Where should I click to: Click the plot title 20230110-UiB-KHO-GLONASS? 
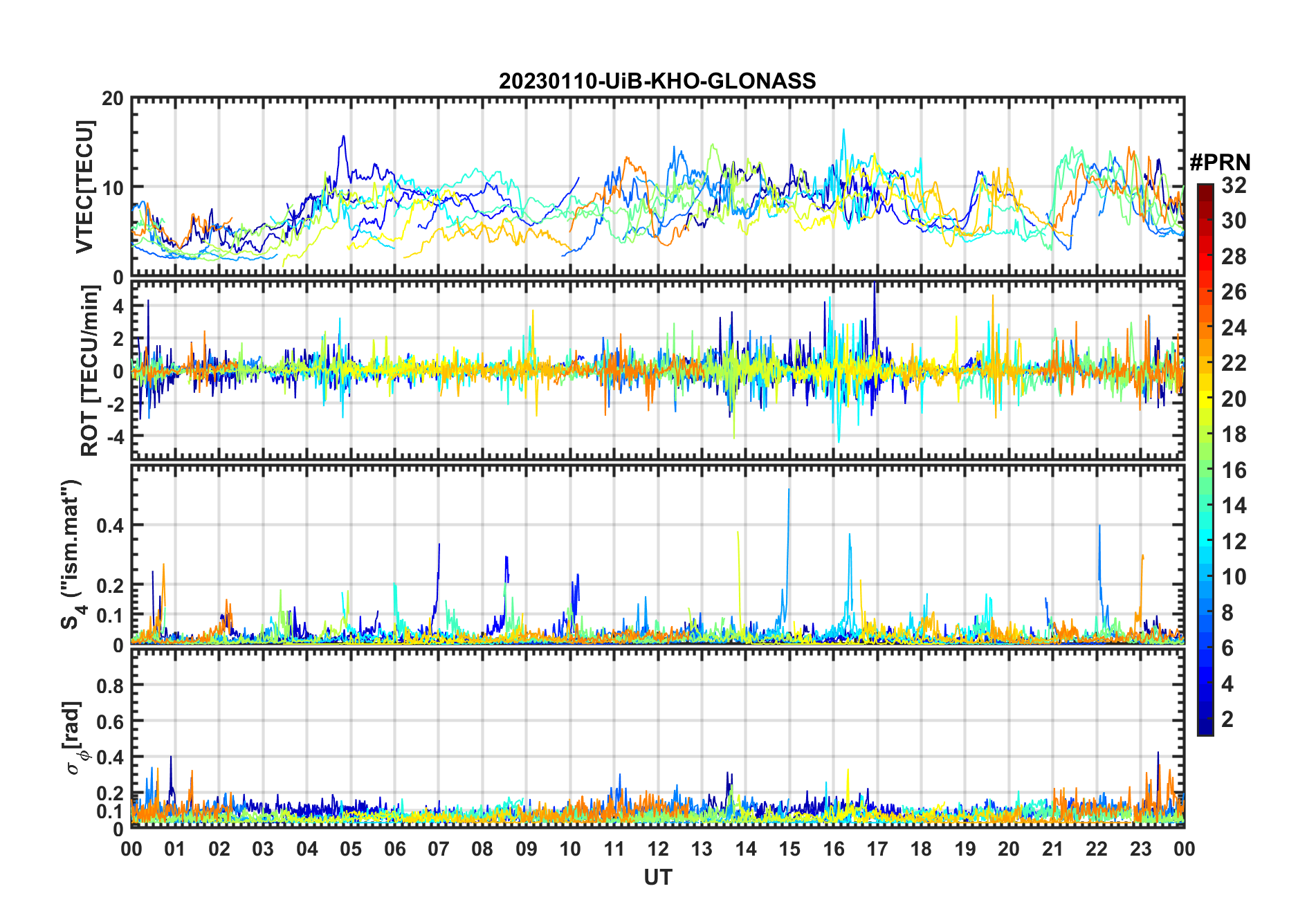(657, 81)
